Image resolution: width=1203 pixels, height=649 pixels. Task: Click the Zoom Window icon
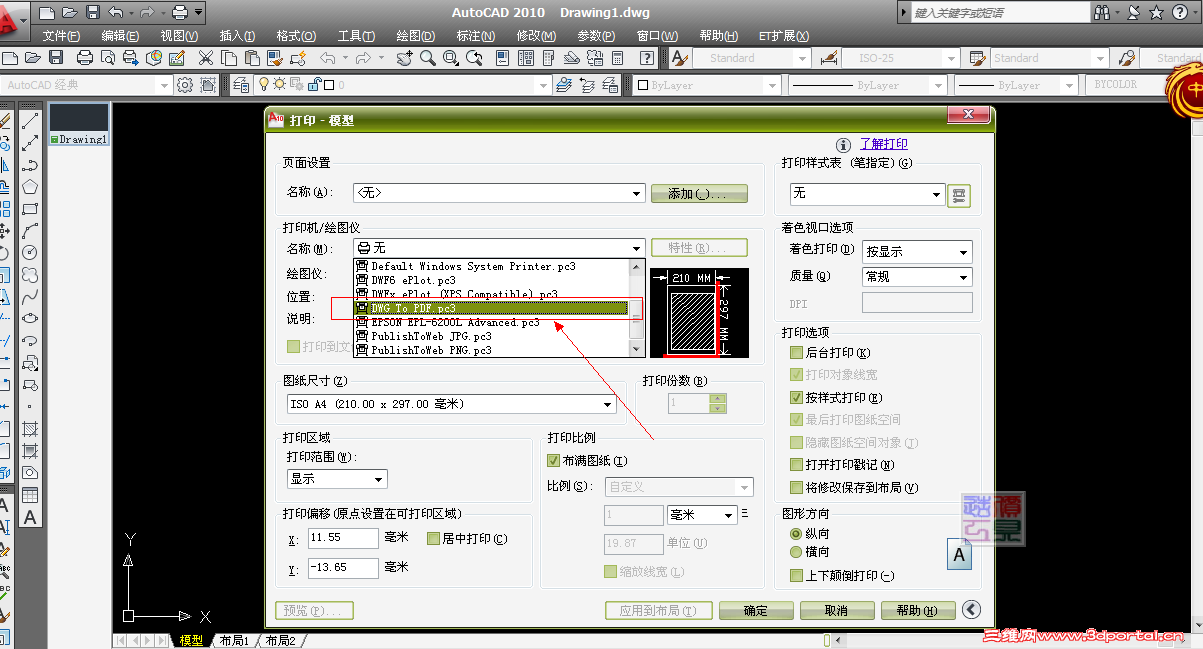[450, 58]
